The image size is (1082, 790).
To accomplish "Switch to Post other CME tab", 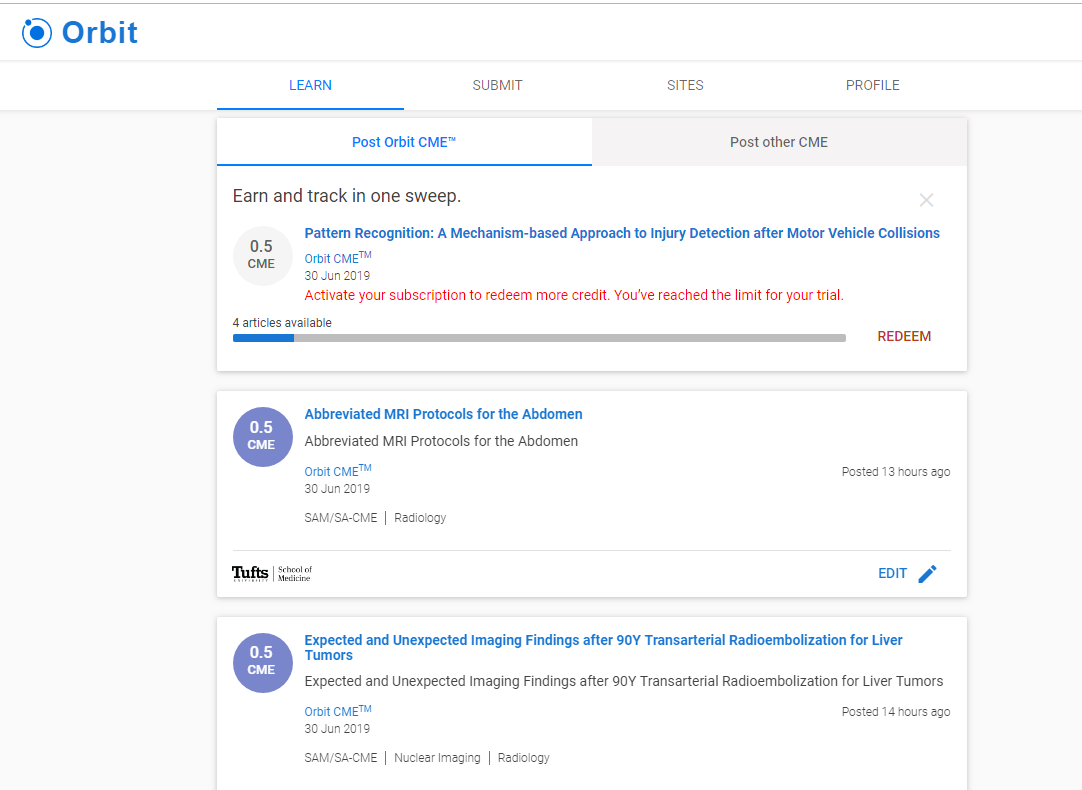I will 779,142.
